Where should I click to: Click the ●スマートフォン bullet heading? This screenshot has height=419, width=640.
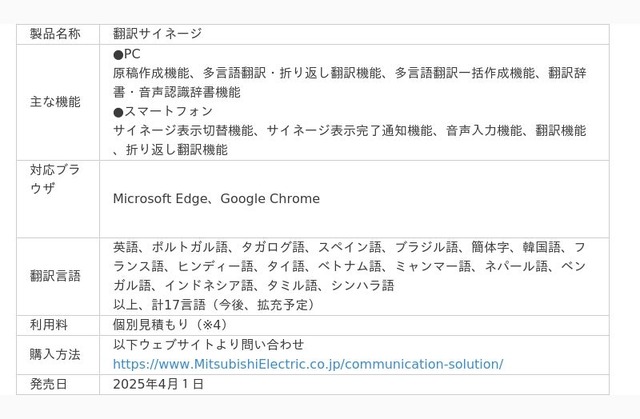click(163, 111)
